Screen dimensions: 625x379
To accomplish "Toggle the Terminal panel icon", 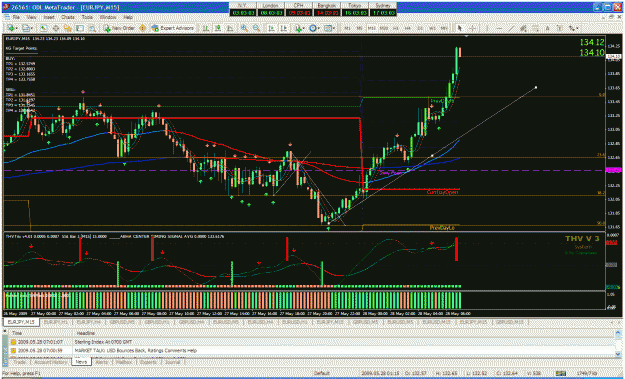I will [80, 28].
